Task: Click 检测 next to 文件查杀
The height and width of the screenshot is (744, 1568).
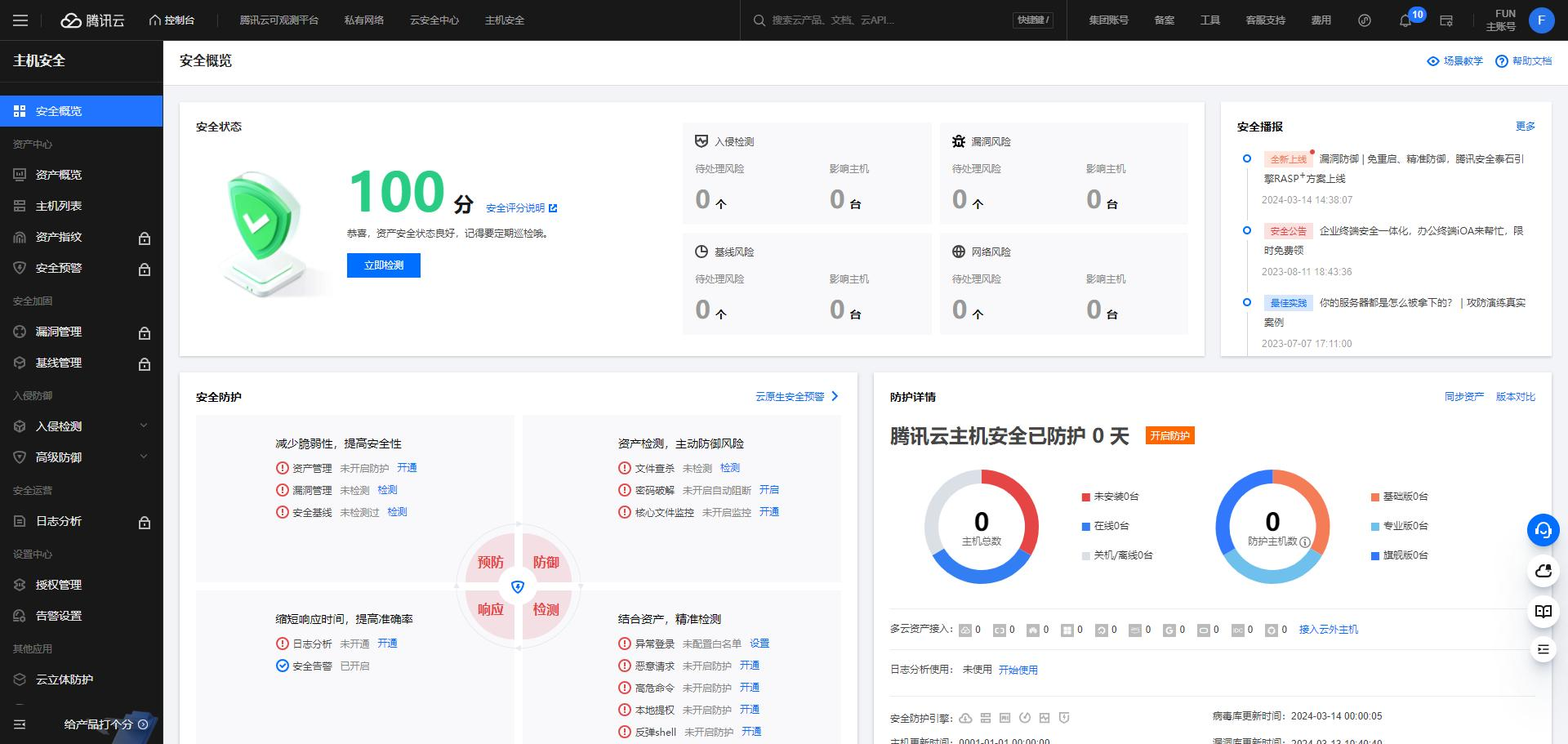Action: [x=730, y=468]
